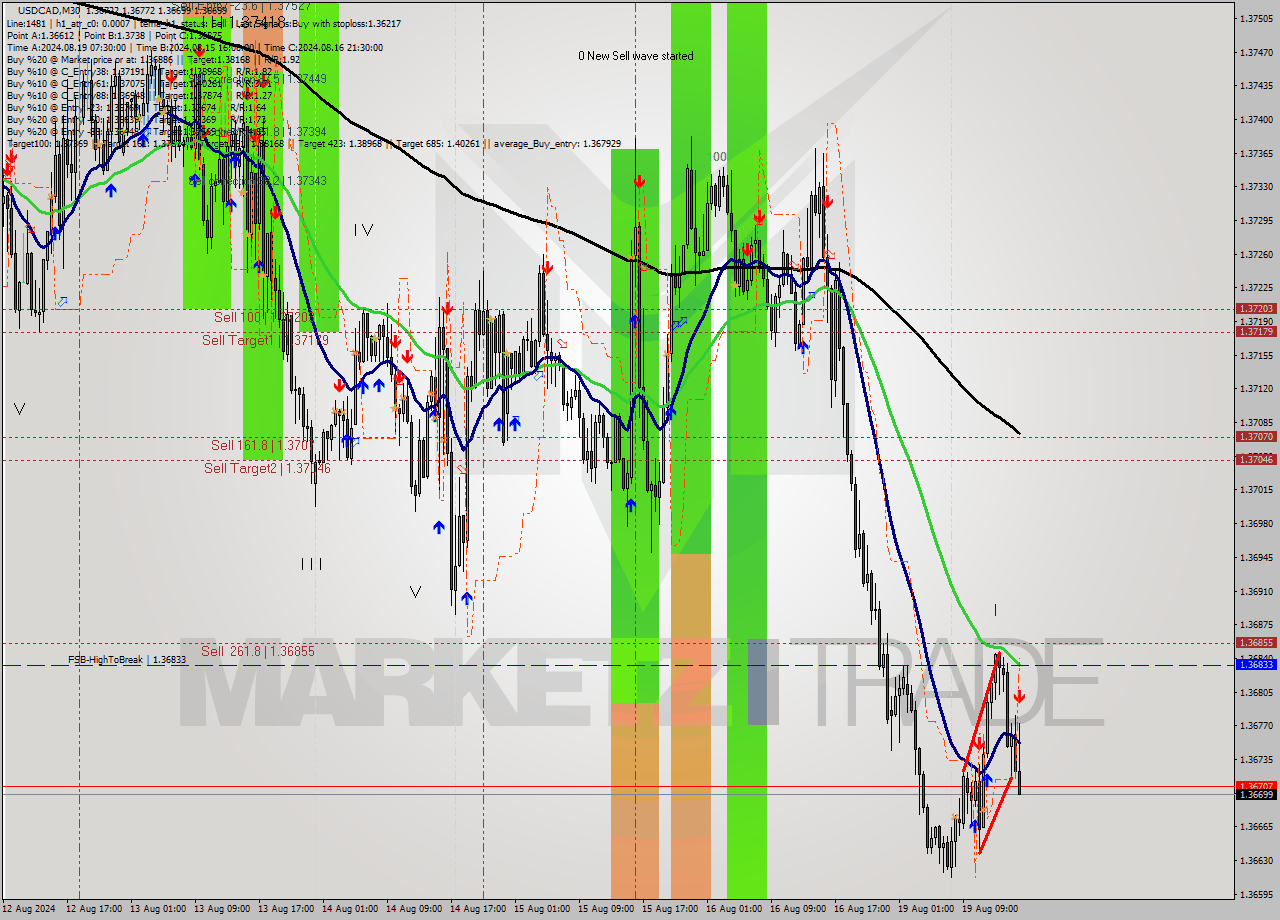The height and width of the screenshot is (920, 1280).
Task: Click the 1.36945 price scale value
Action: pos(1256,557)
